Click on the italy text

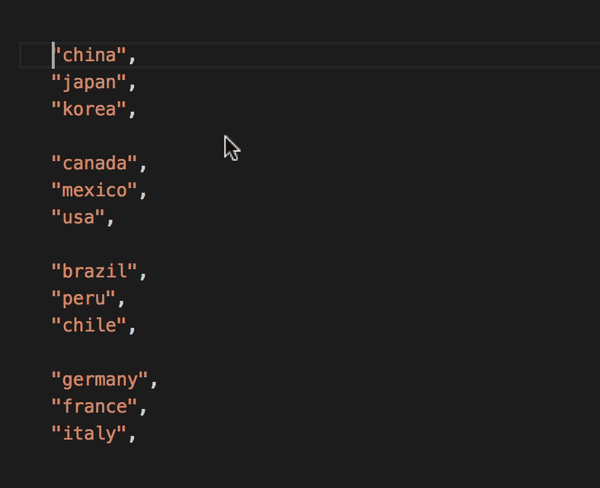[89, 433]
